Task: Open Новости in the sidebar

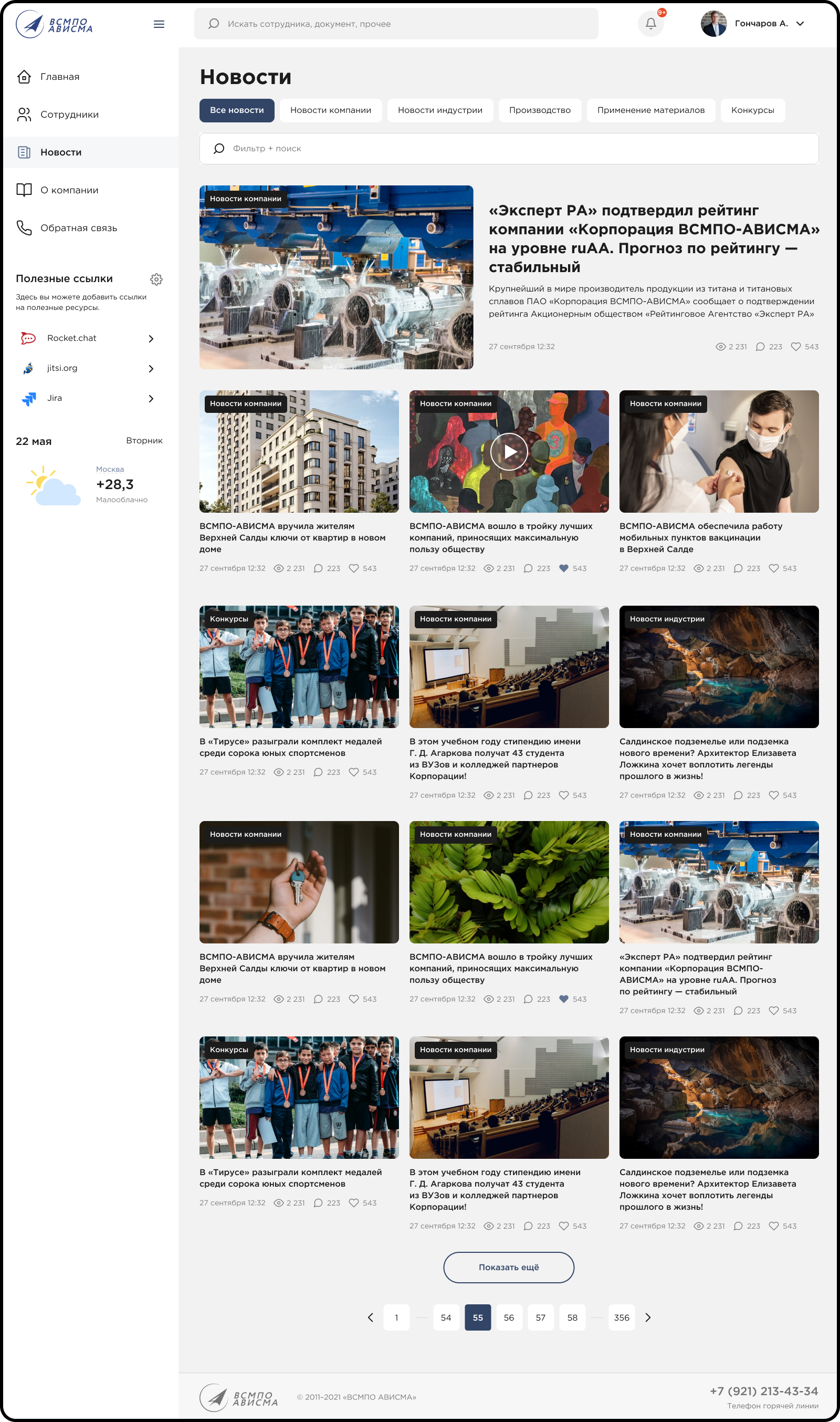Action: [91, 152]
